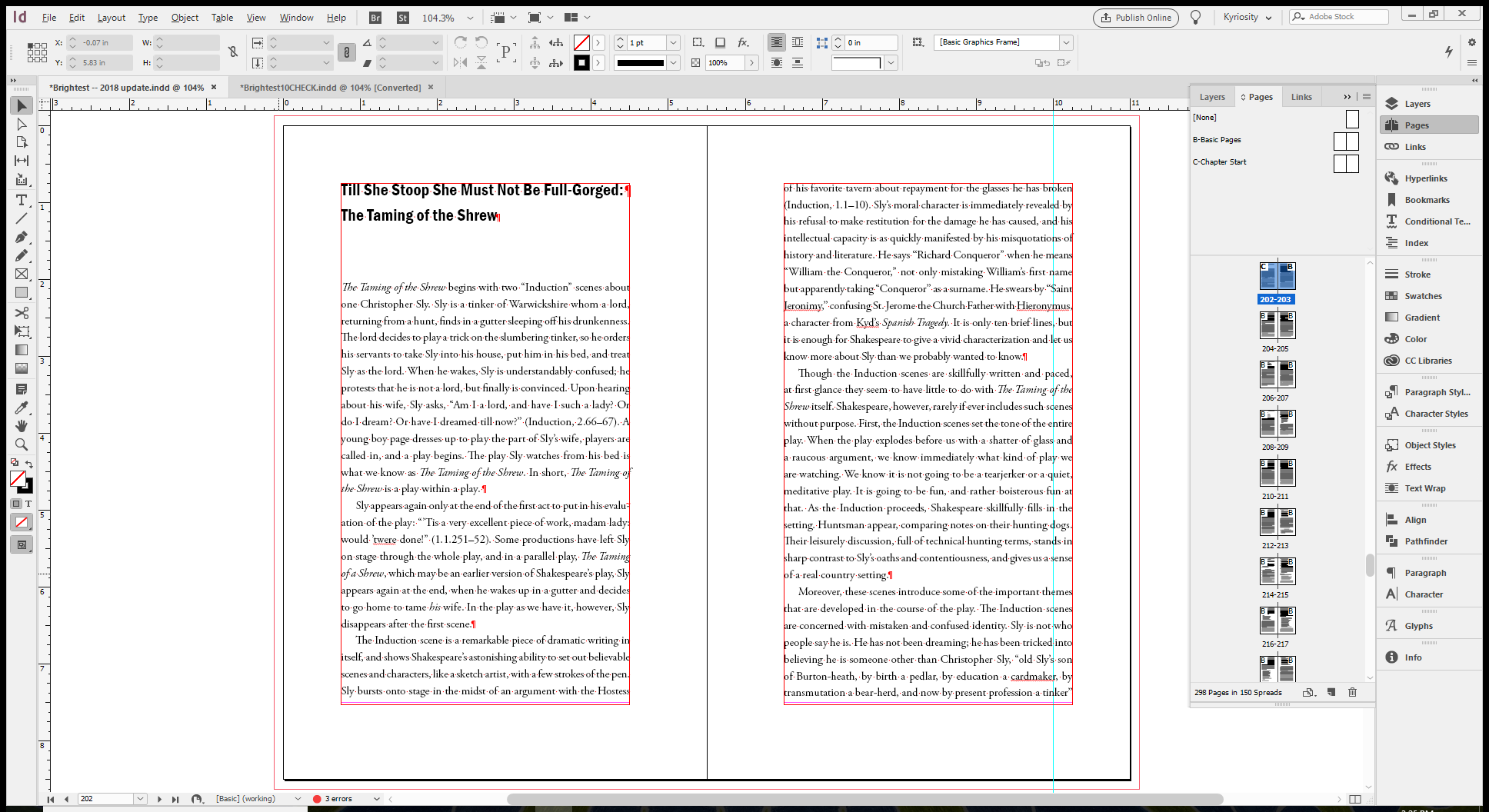
Task: Select the Selection tool arrow
Action: [x=22, y=105]
